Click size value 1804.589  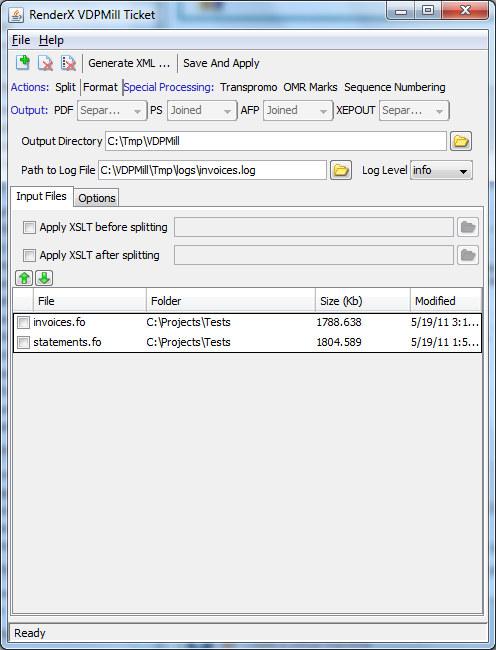point(339,342)
